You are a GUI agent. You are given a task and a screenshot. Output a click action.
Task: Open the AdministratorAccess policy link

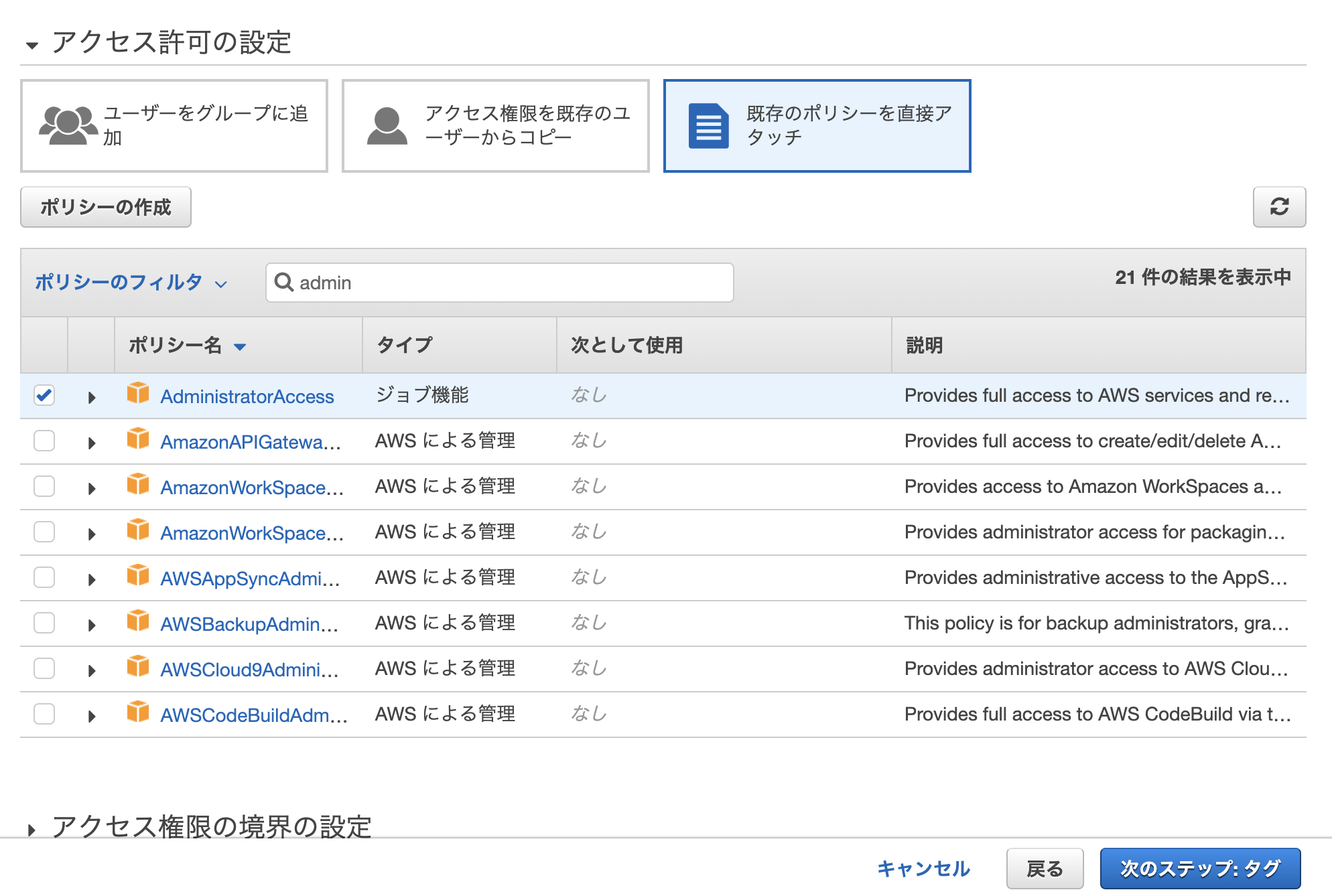pos(247,396)
